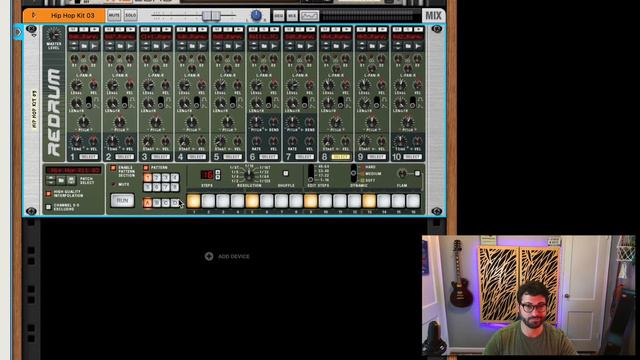Click the channel 7 Rate knob
Viewport: 640px width, 360px height.
[x=292, y=142]
